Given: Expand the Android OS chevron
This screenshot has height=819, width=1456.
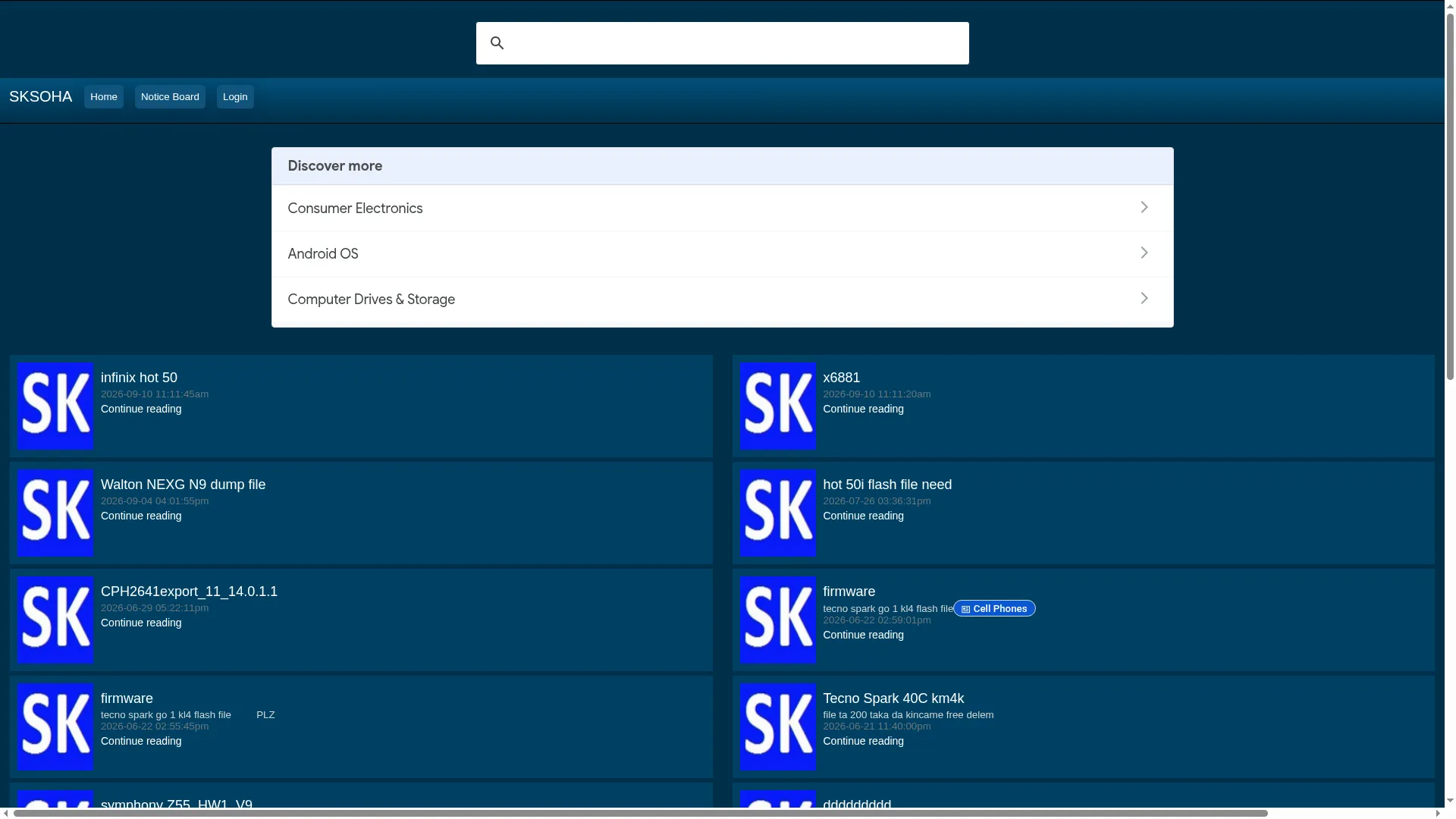Looking at the screenshot, I should [1144, 253].
